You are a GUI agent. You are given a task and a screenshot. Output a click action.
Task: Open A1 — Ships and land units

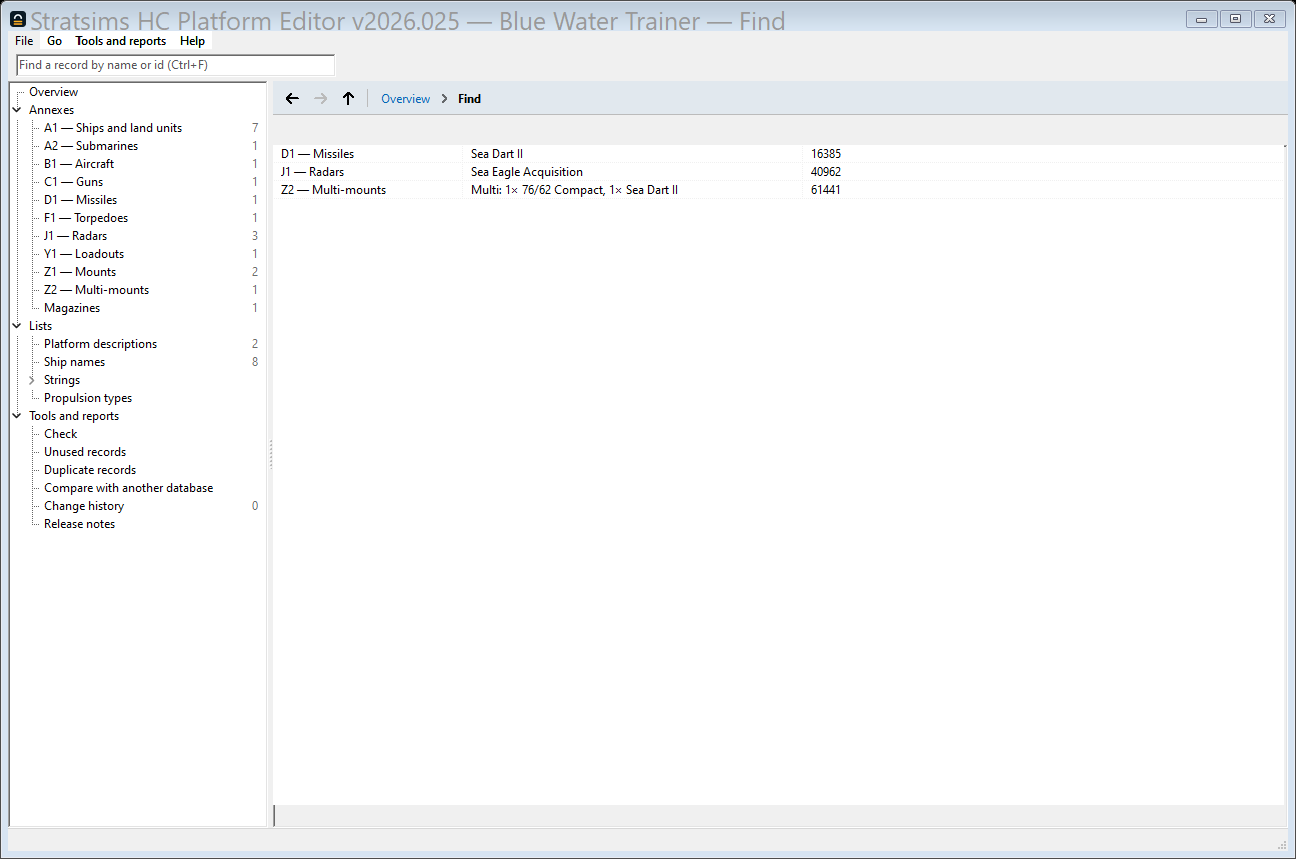click(113, 128)
